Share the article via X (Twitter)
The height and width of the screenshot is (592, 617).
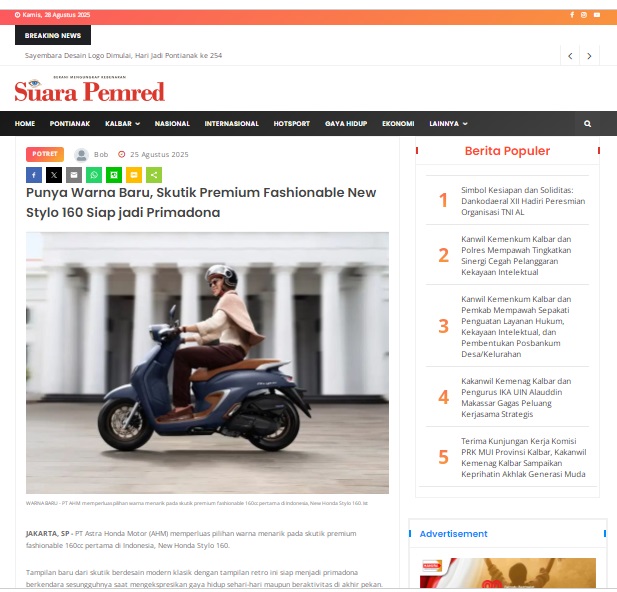coord(54,175)
